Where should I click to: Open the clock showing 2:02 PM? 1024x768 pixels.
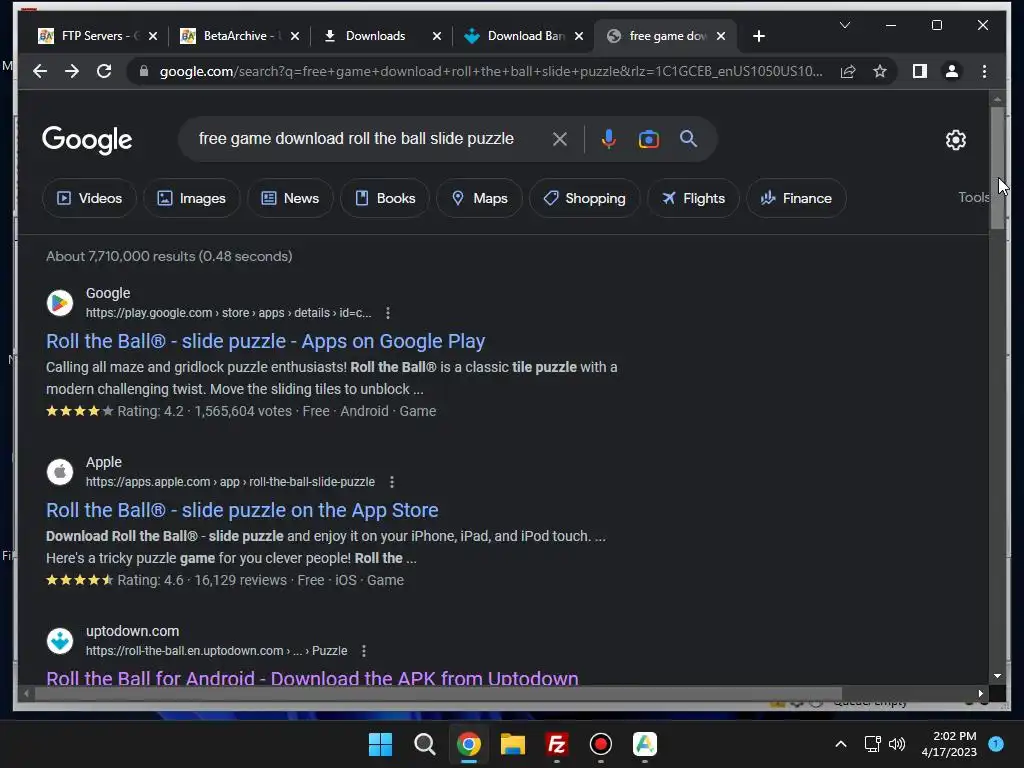(949, 744)
